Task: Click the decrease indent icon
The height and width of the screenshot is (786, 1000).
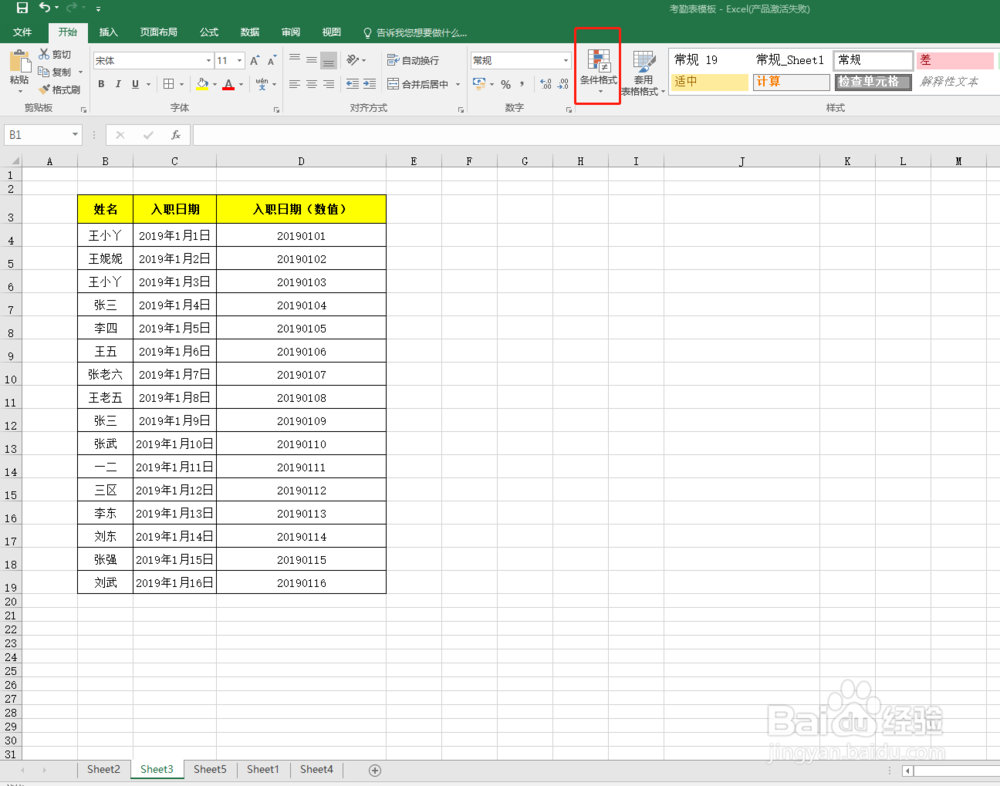Action: (x=352, y=84)
